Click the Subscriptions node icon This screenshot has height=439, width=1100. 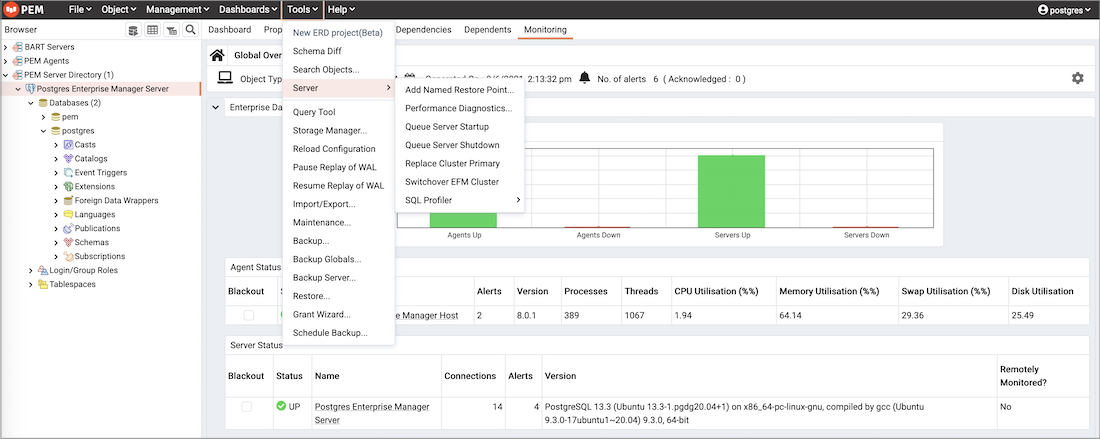coord(68,257)
